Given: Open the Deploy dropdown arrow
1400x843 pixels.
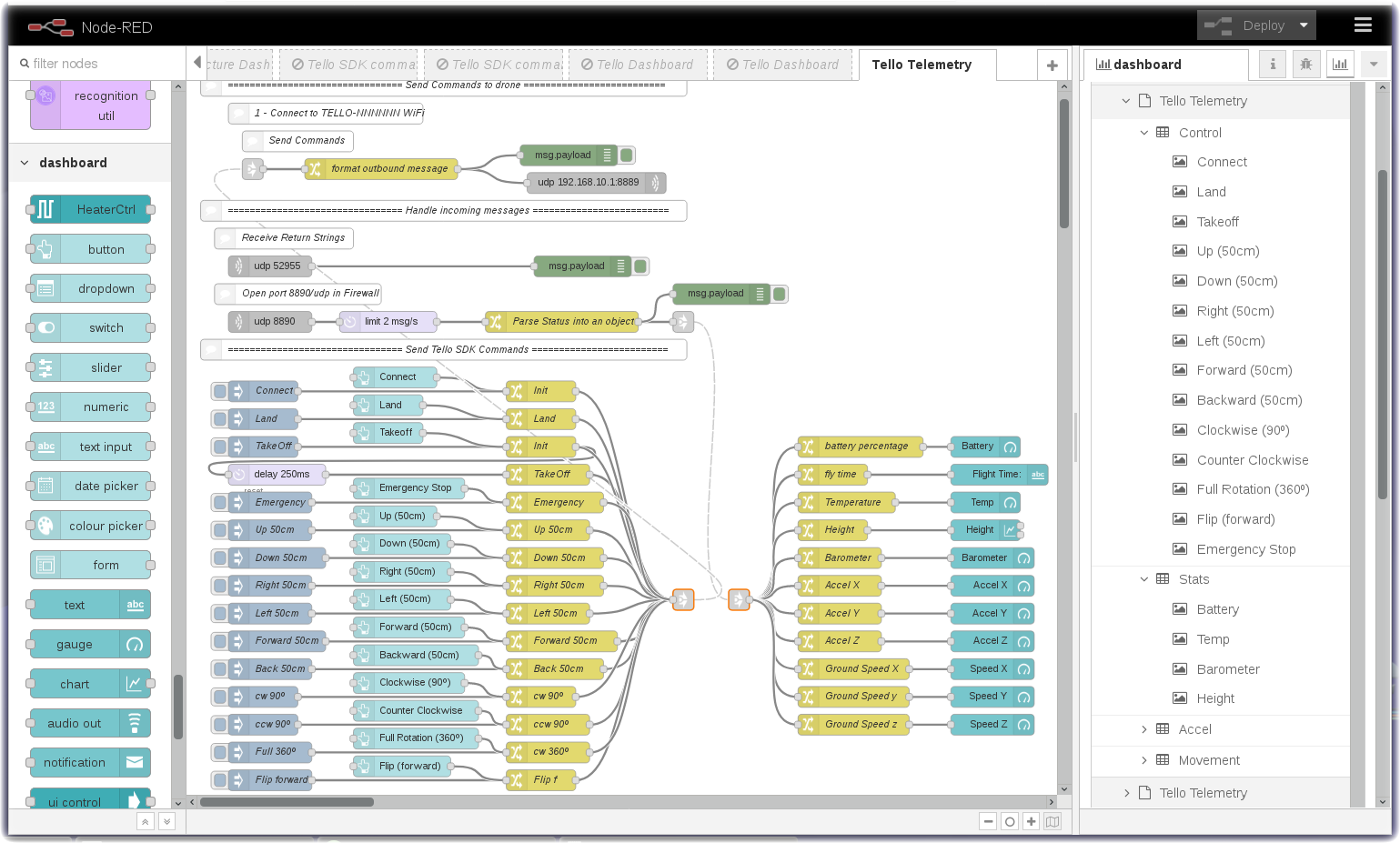Looking at the screenshot, I should (1304, 25).
